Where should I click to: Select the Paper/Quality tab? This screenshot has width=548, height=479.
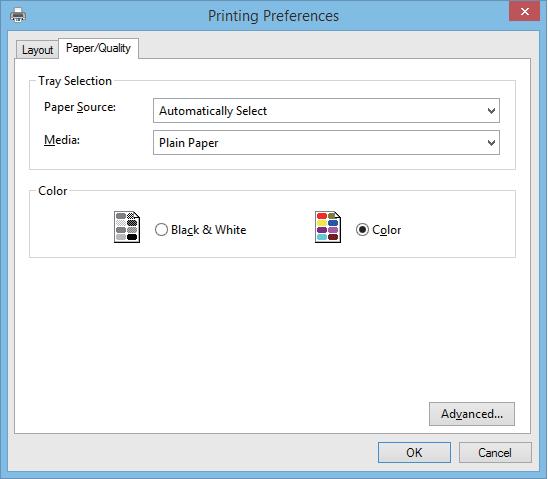98,48
